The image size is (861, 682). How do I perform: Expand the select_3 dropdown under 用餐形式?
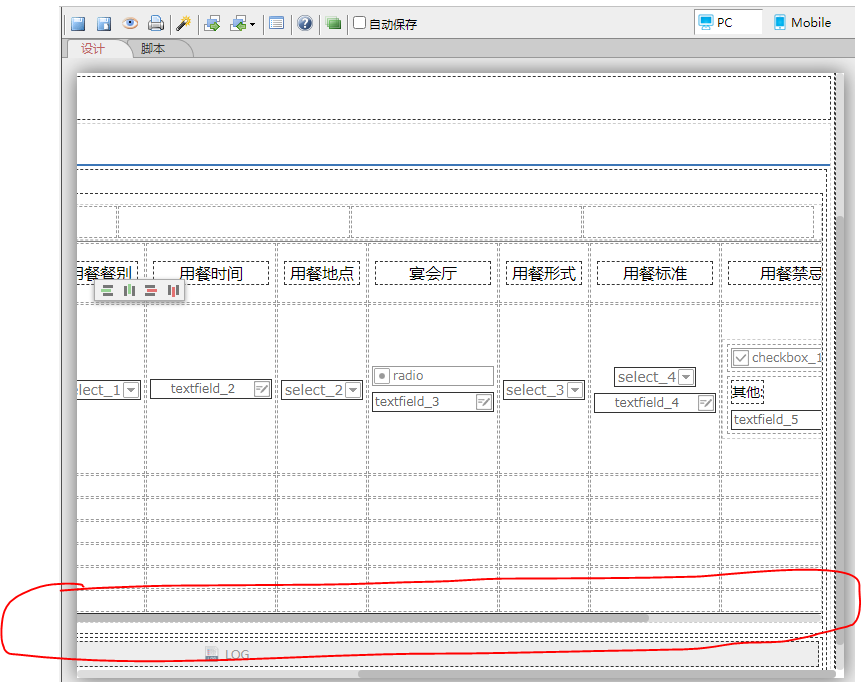[x=574, y=390]
